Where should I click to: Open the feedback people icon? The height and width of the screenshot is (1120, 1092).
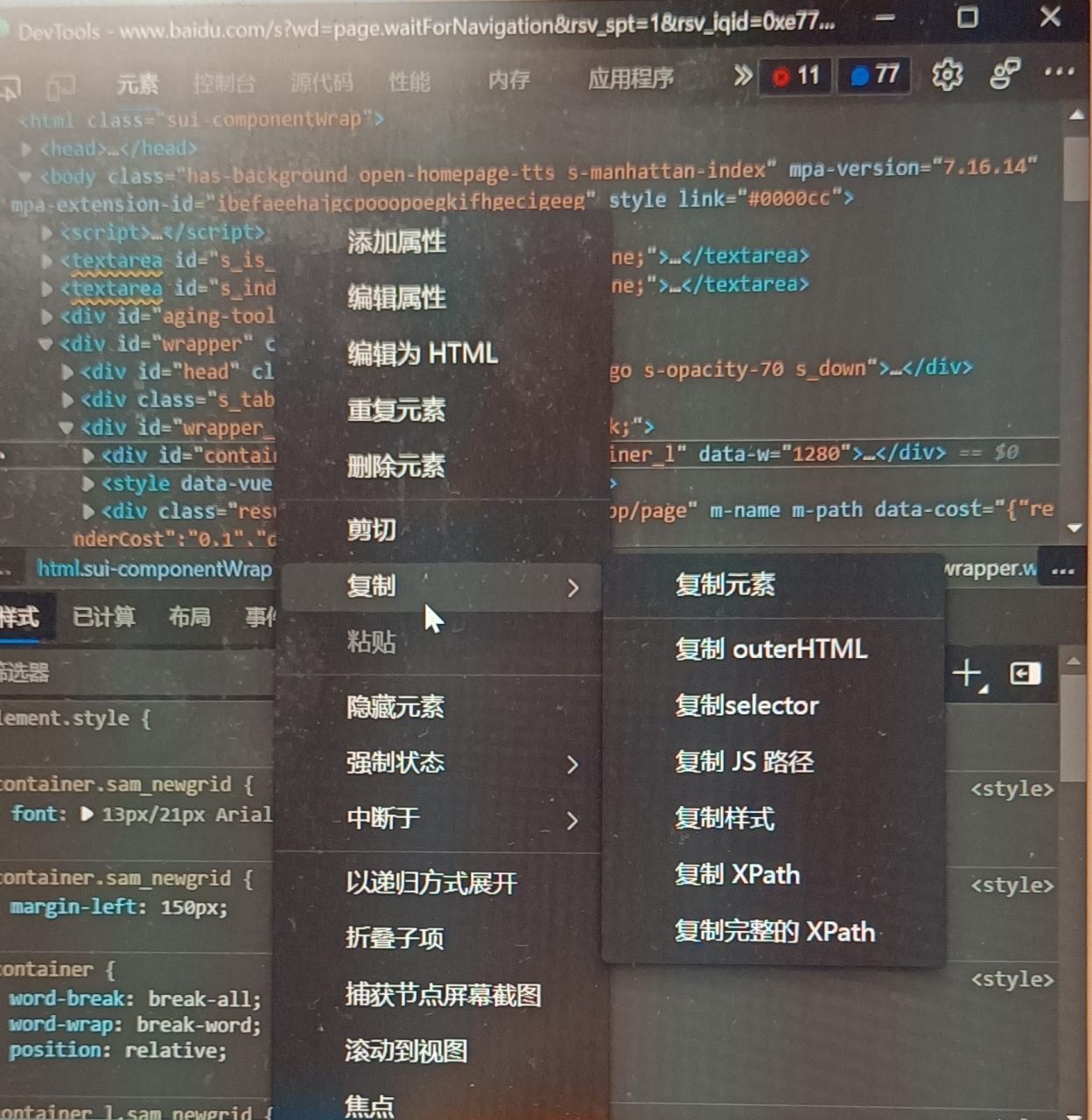point(1005,74)
